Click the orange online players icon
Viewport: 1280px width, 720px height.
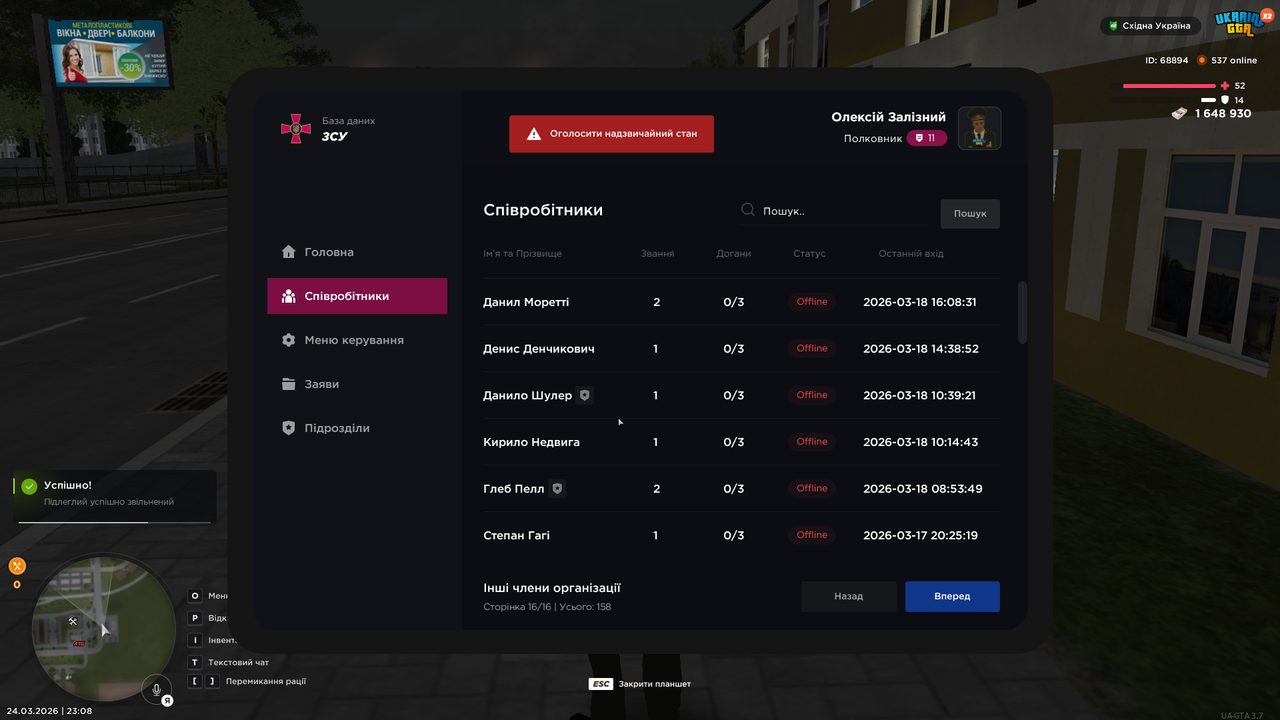[1202, 60]
